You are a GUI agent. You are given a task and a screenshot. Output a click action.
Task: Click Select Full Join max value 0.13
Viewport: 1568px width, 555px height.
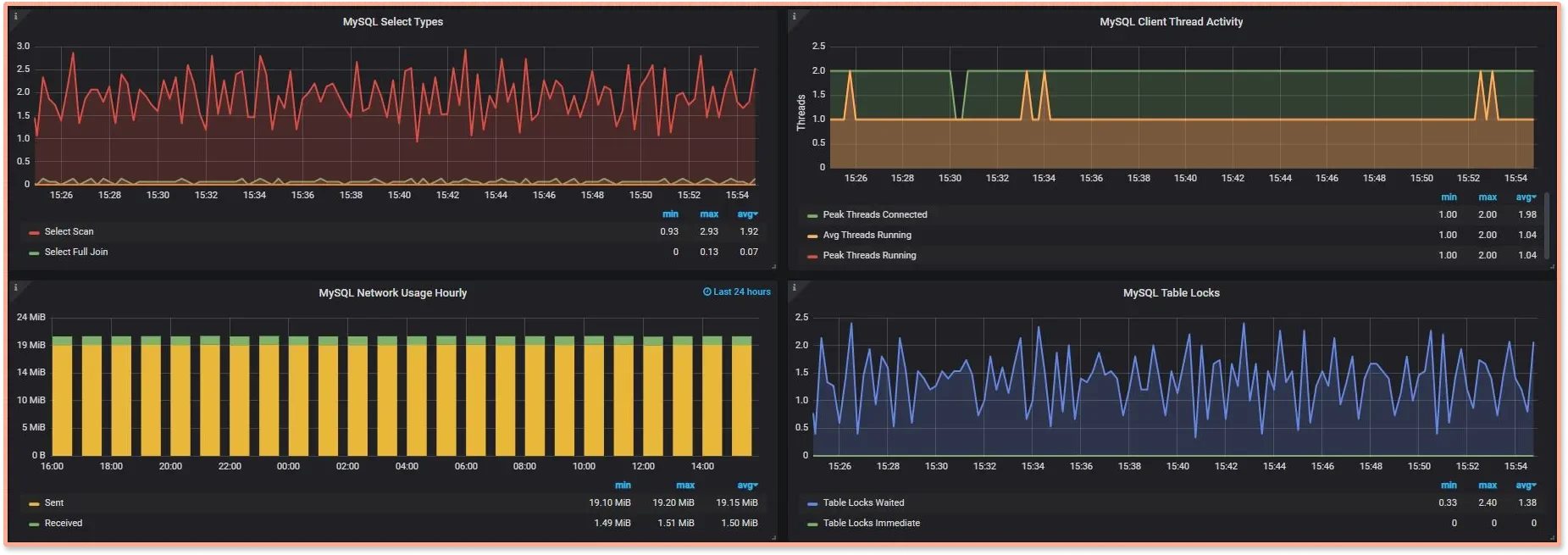709,252
